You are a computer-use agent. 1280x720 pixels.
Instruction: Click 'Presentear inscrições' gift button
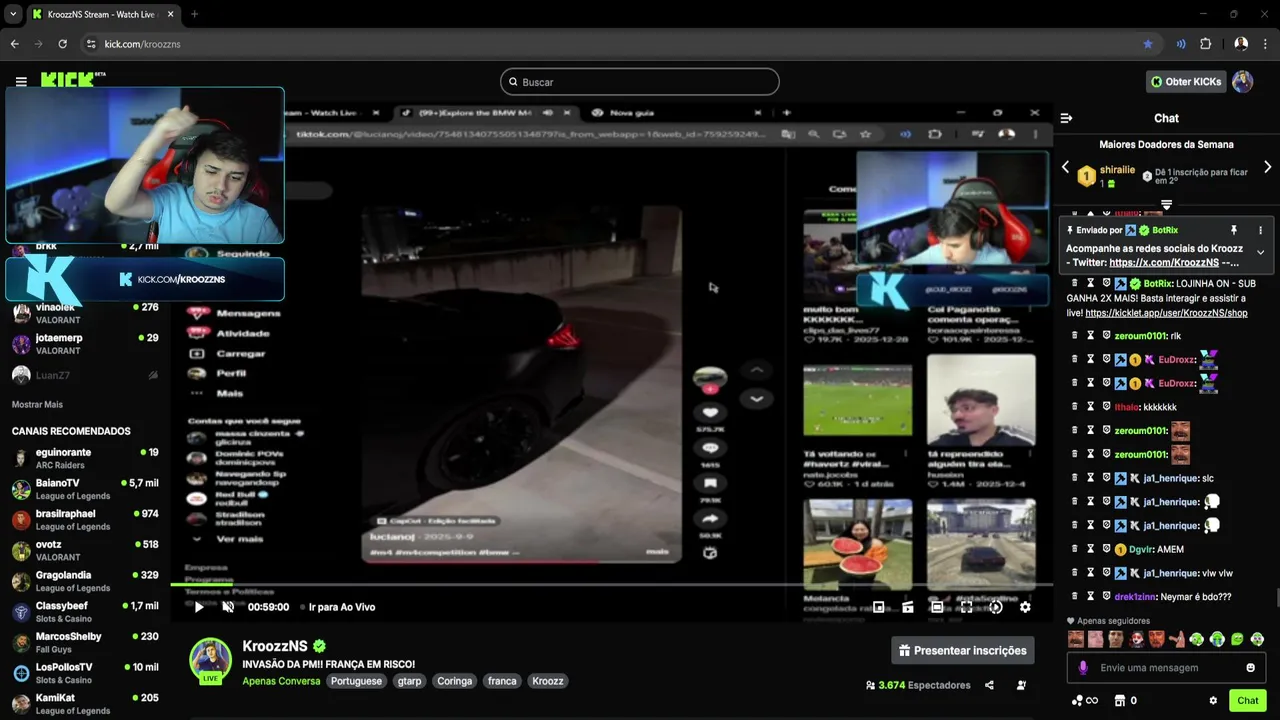963,650
